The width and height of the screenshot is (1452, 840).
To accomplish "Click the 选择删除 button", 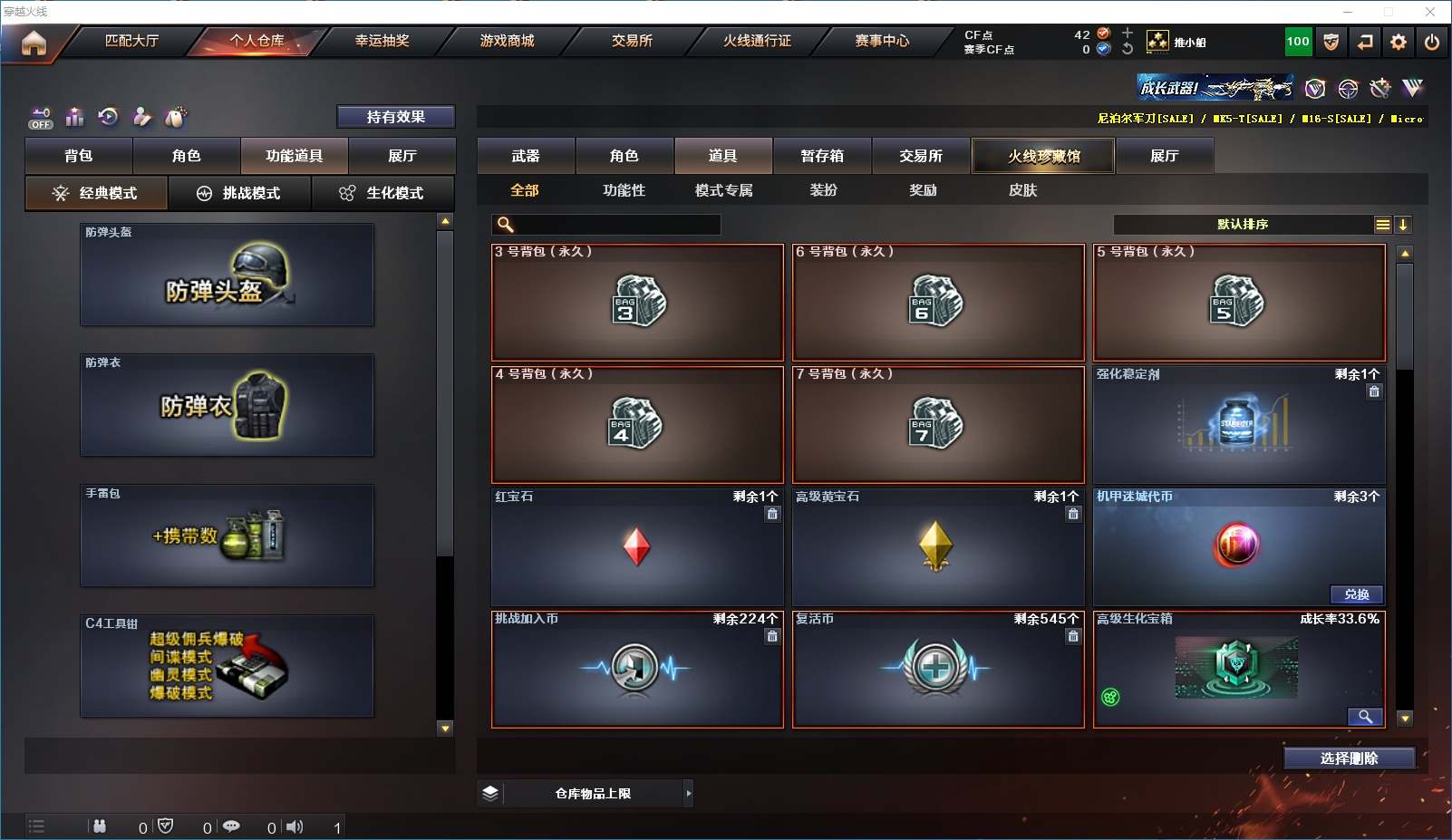I will (1350, 758).
